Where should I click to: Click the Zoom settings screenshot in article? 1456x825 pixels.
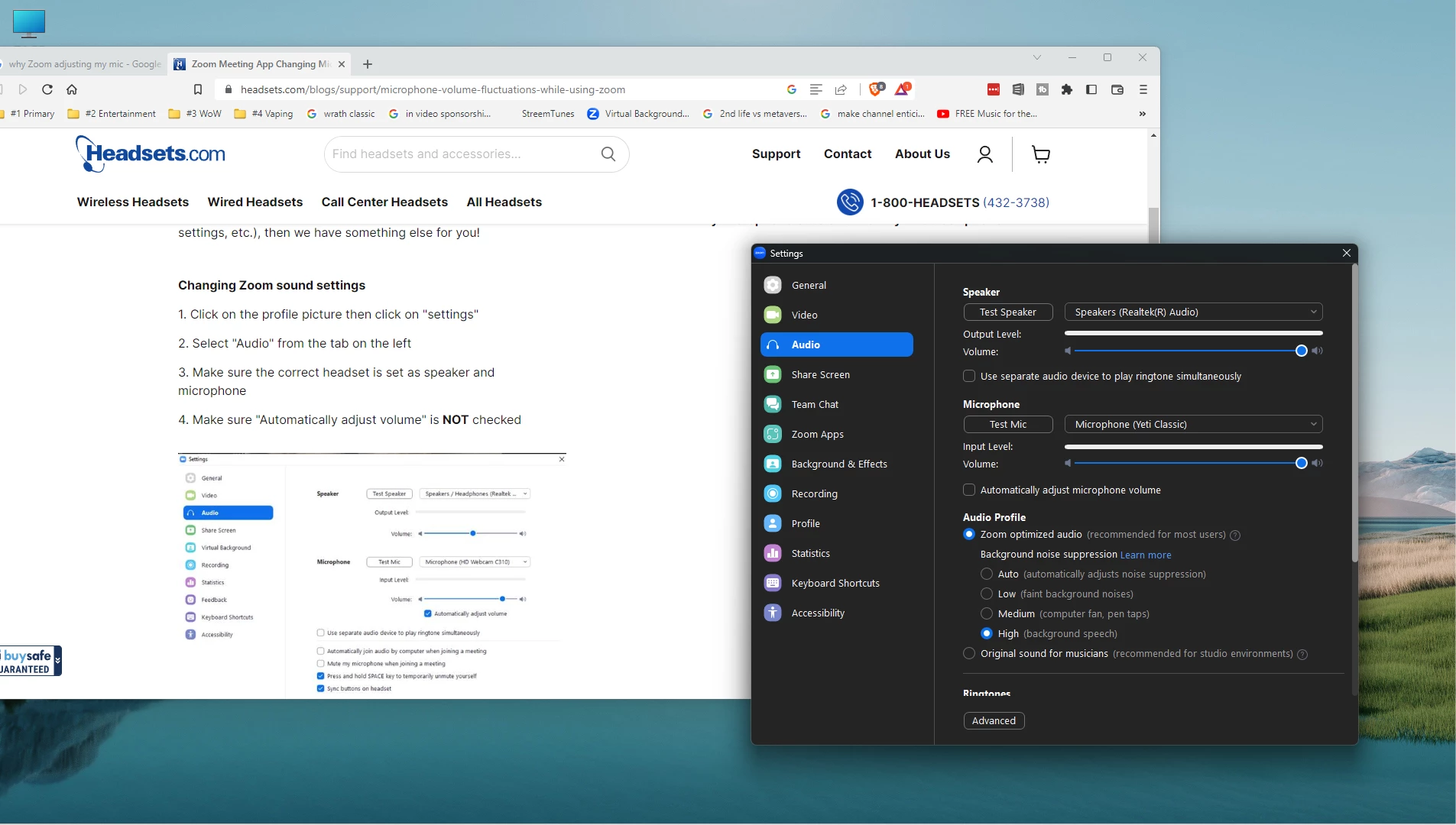pyautogui.click(x=372, y=574)
